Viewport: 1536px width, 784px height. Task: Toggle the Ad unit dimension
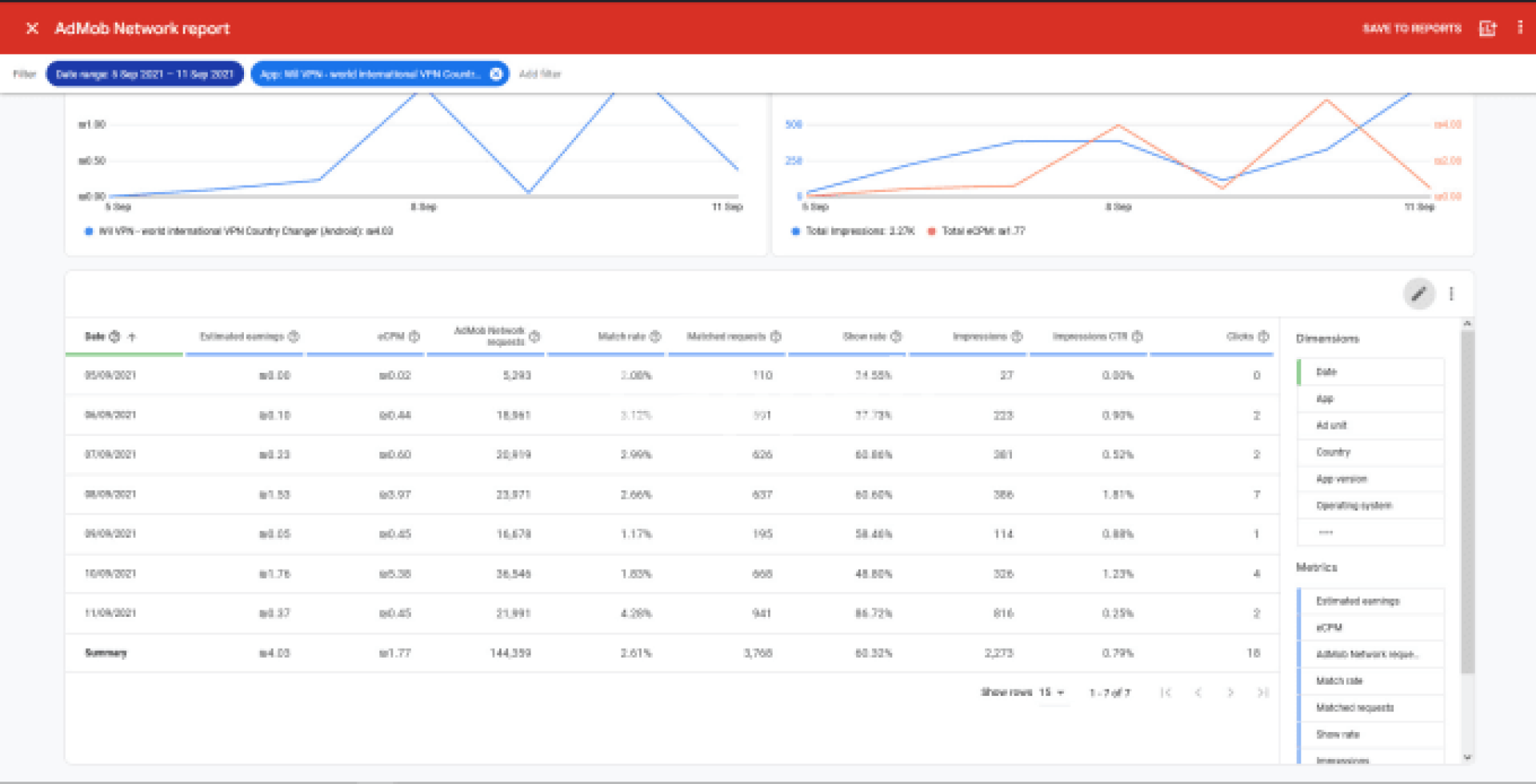[x=1331, y=426]
